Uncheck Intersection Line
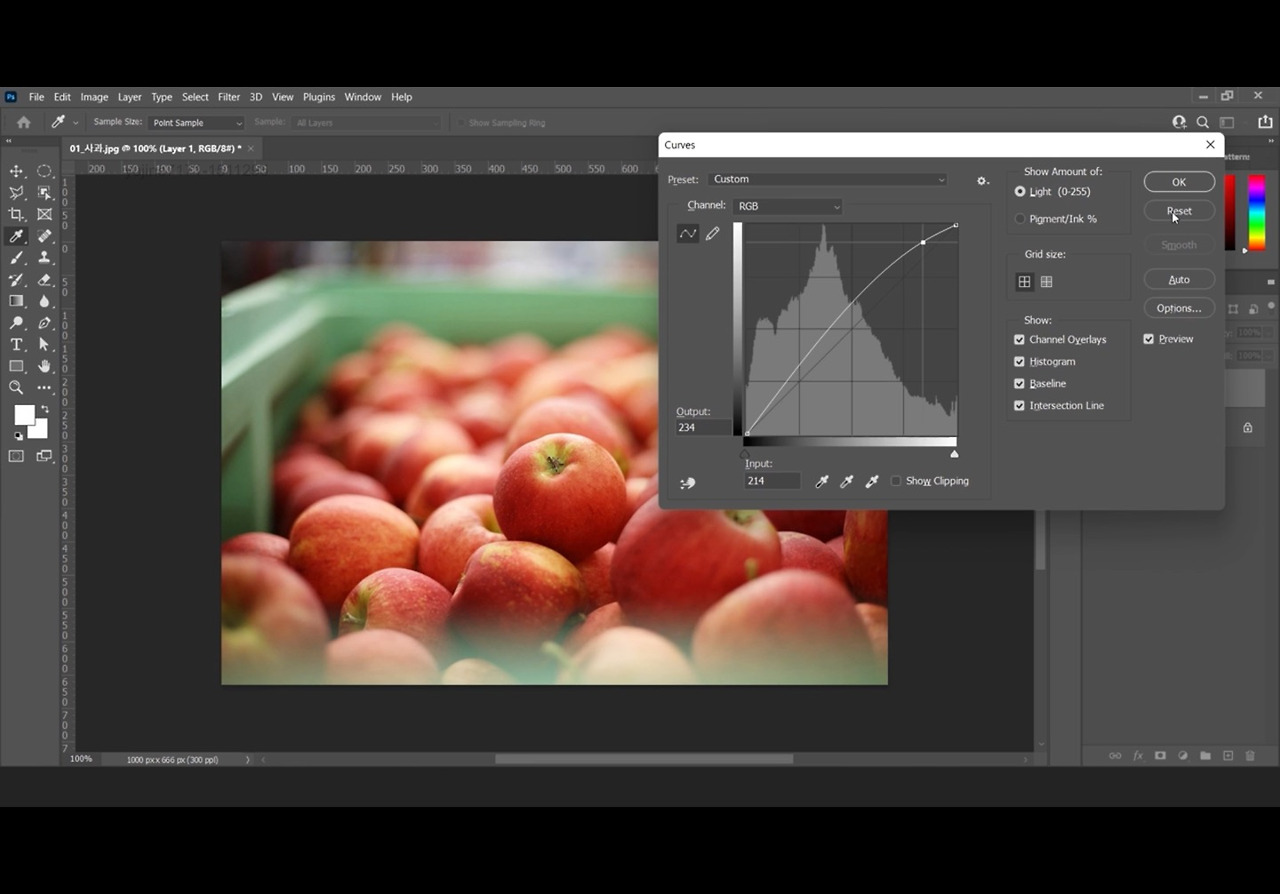This screenshot has width=1280, height=894. pos(1019,406)
